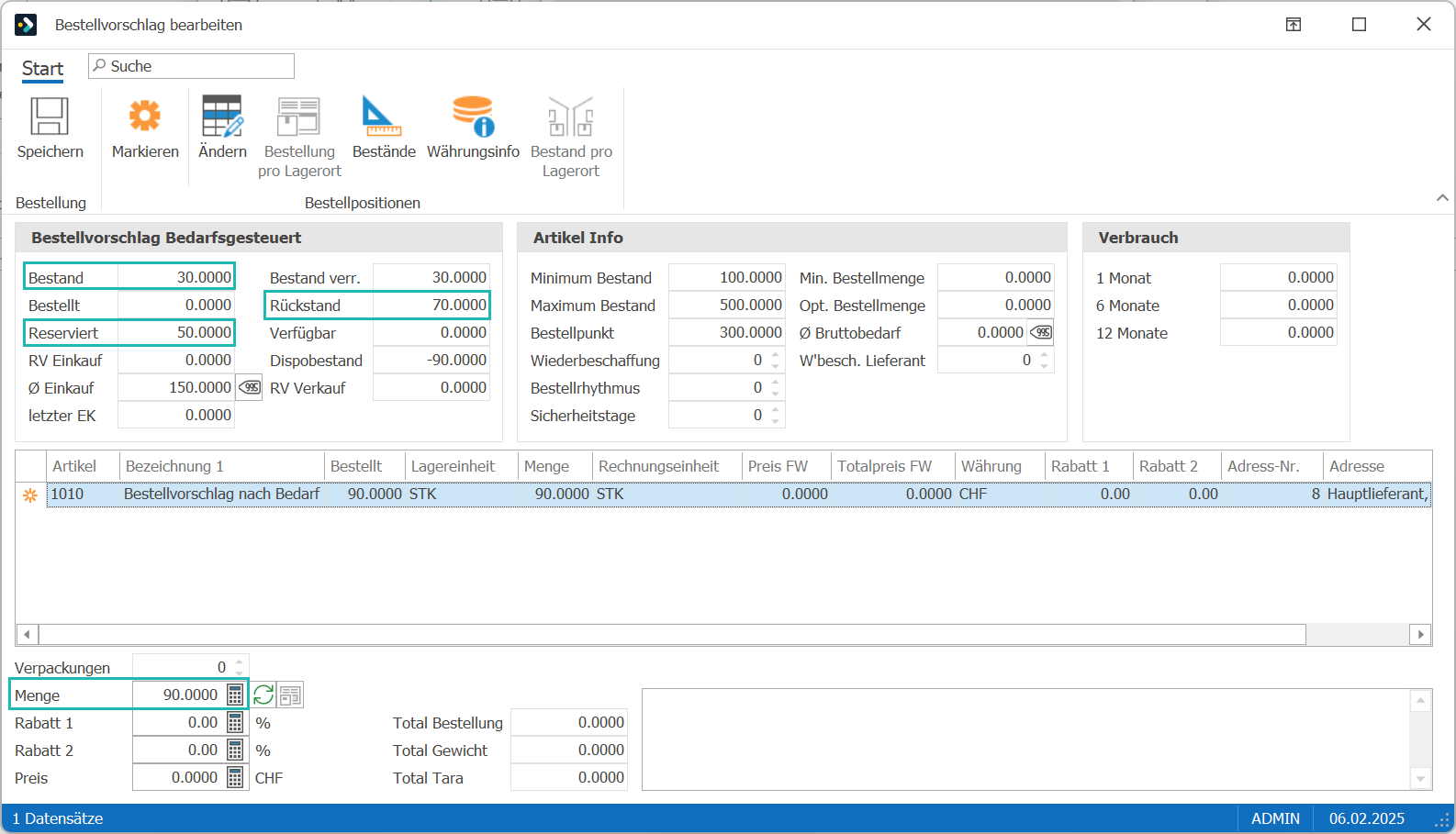Increase Verpackungen spinner value
1456x834 pixels.
coord(240,662)
